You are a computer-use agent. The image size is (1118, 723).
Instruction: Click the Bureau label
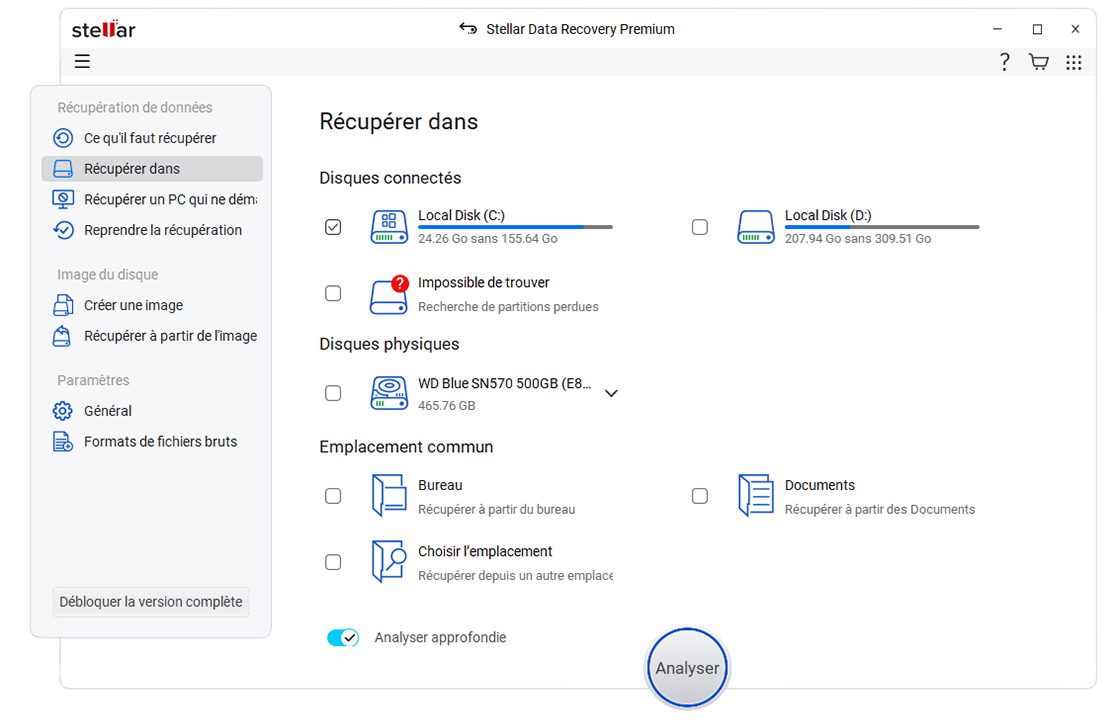point(440,485)
